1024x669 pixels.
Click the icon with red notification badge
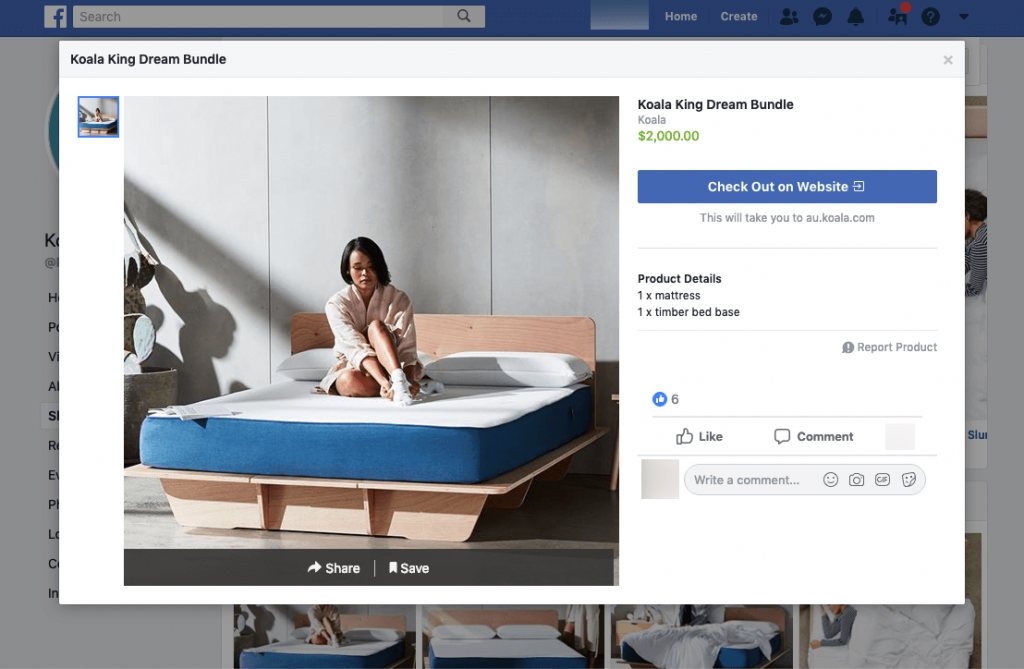tap(898, 15)
